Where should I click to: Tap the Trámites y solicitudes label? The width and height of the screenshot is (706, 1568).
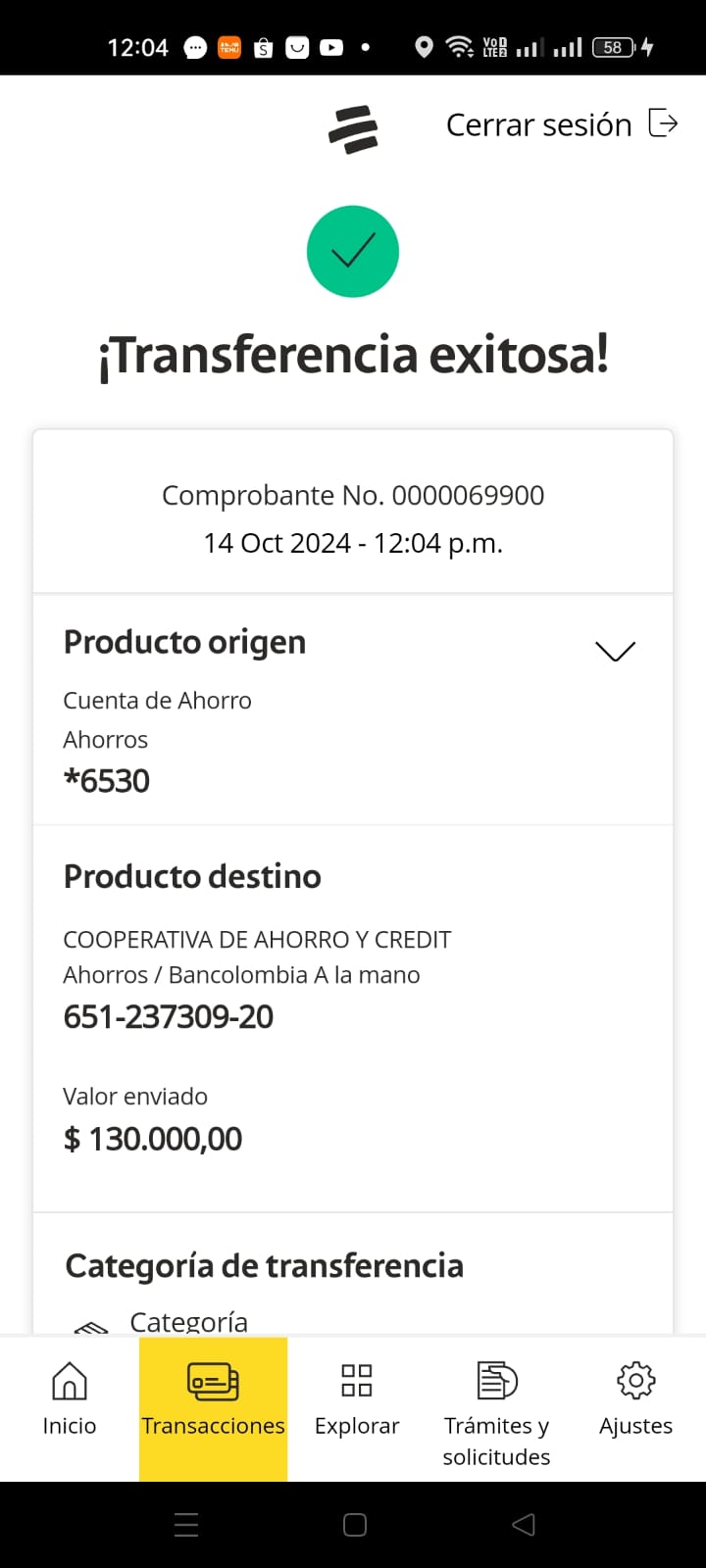(496, 1441)
